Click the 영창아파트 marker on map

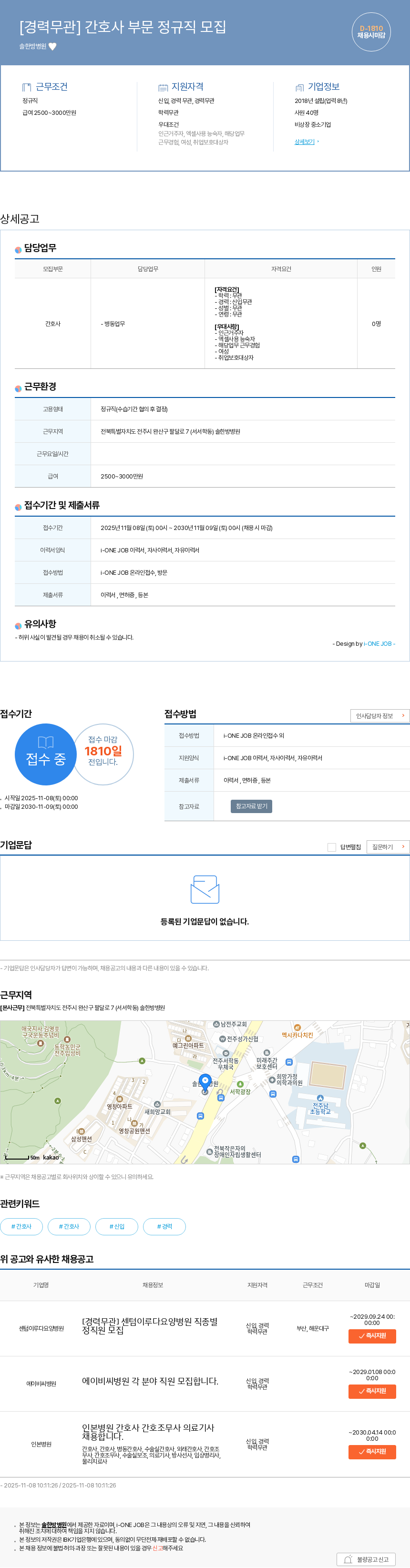coord(119,1099)
